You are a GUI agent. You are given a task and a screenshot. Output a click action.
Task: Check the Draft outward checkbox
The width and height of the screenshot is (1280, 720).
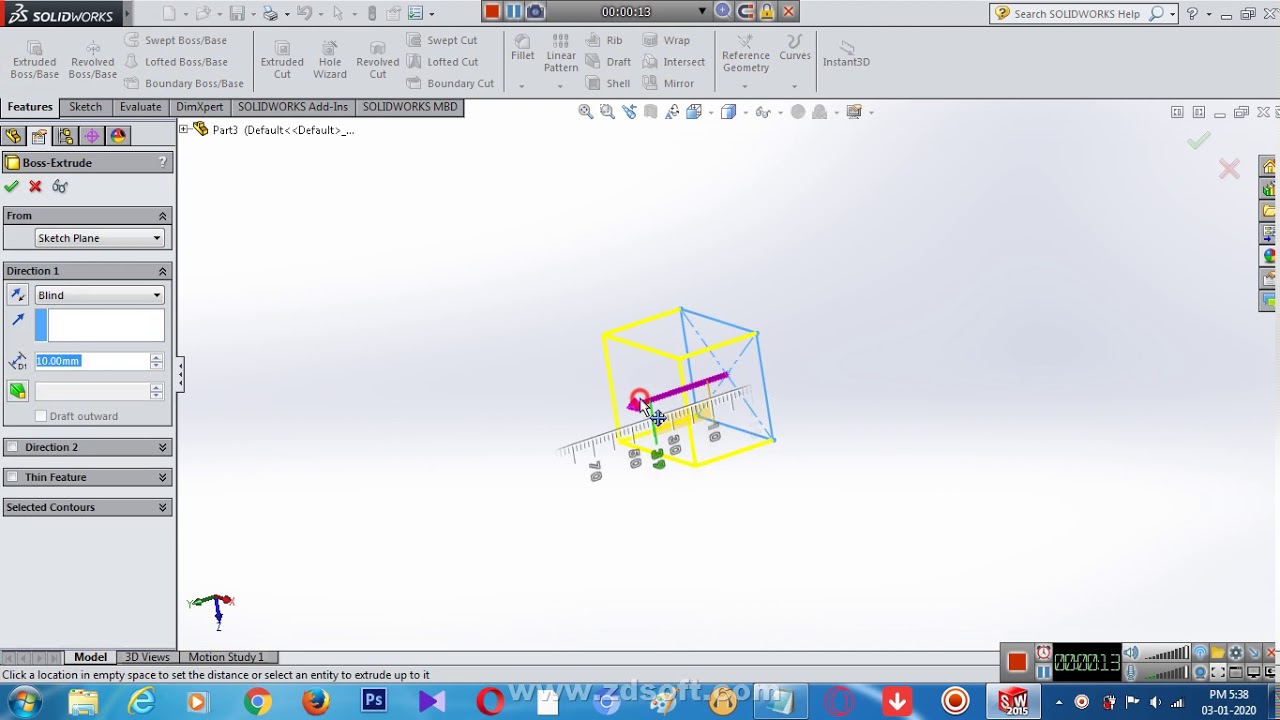click(x=41, y=416)
